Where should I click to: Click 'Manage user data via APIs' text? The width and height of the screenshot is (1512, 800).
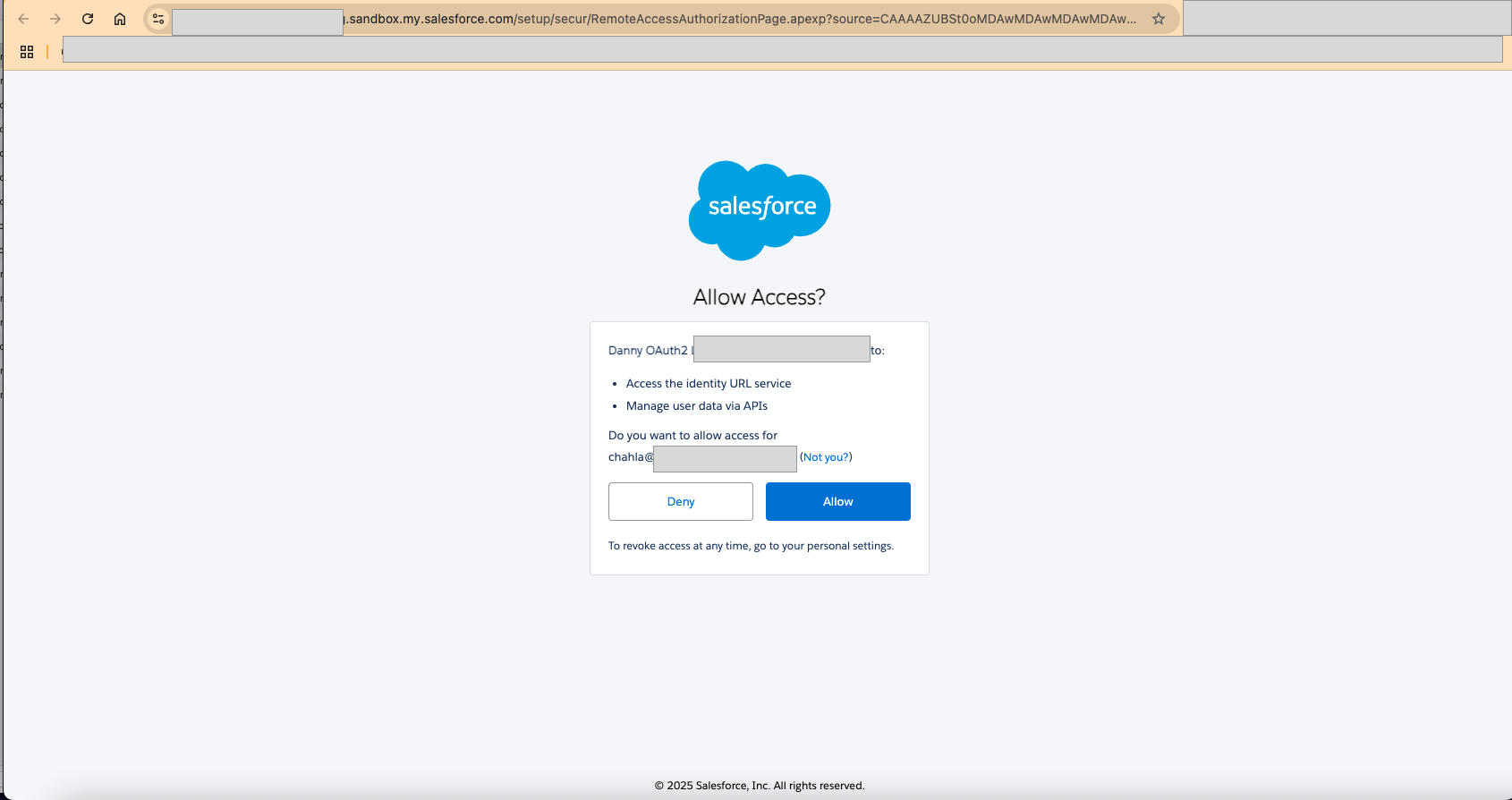[697, 406]
